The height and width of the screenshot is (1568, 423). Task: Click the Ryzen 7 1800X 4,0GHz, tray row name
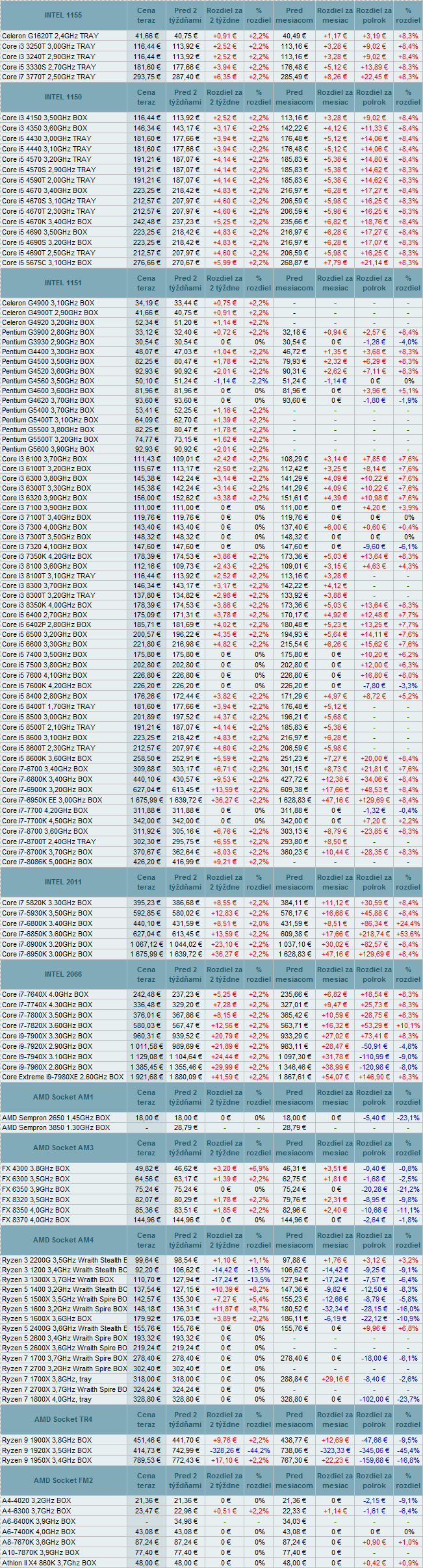(x=47, y=1399)
